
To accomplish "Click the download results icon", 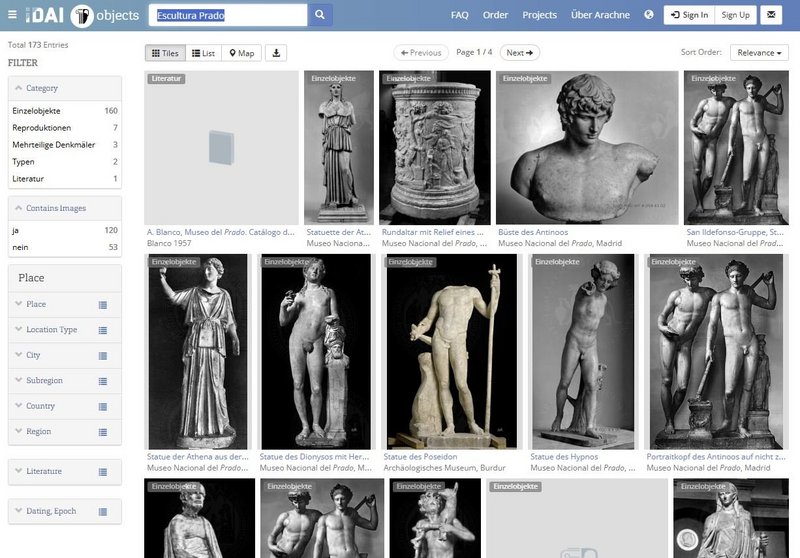I will click(277, 53).
